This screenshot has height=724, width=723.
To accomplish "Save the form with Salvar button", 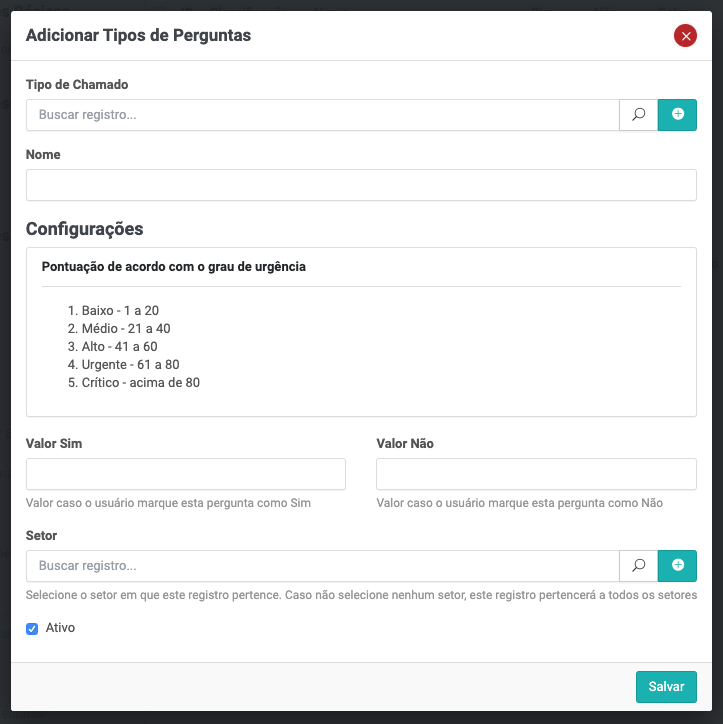I will coord(666,687).
